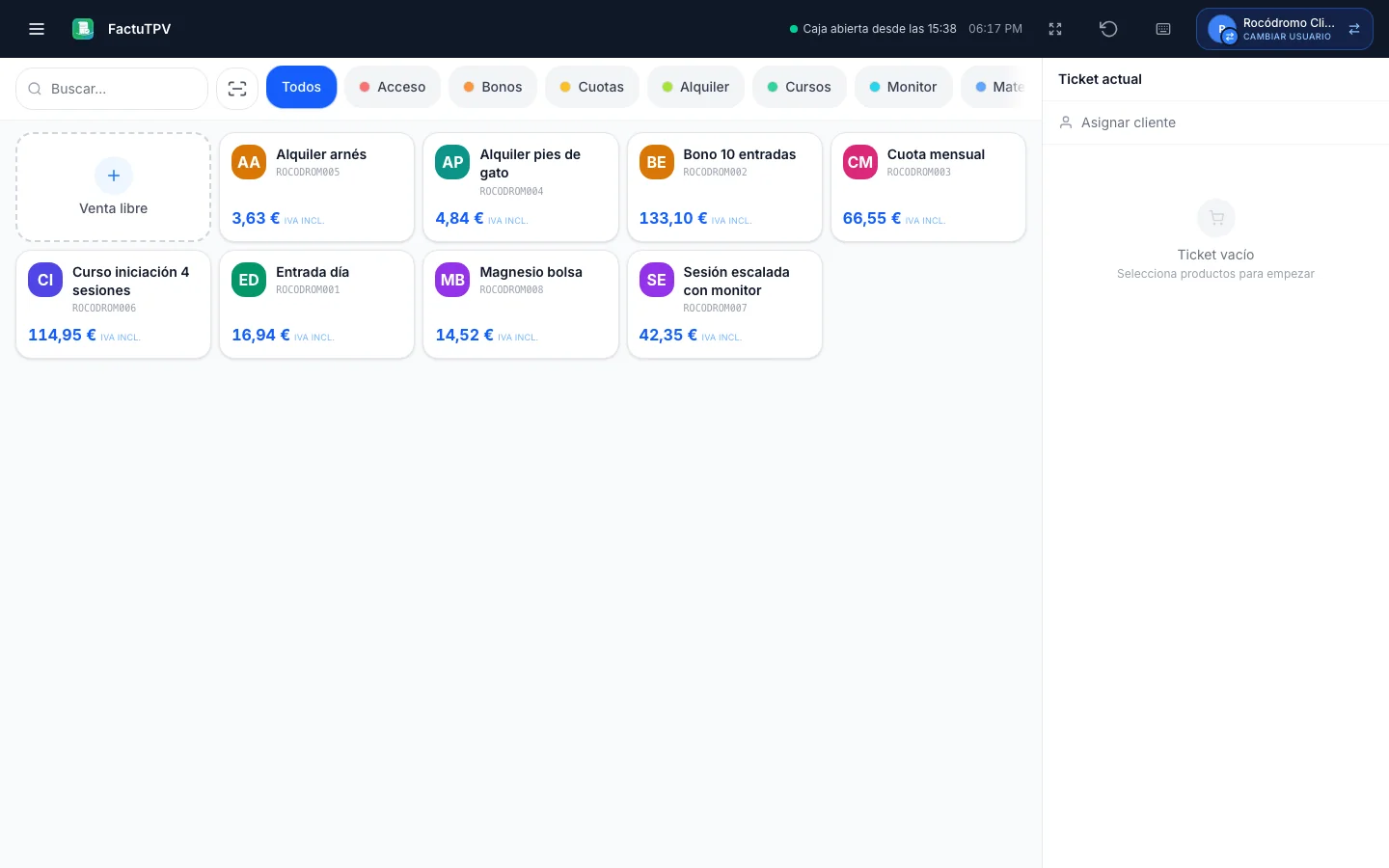Click the 4,84 € price
The image size is (1389, 868).
pos(459,218)
